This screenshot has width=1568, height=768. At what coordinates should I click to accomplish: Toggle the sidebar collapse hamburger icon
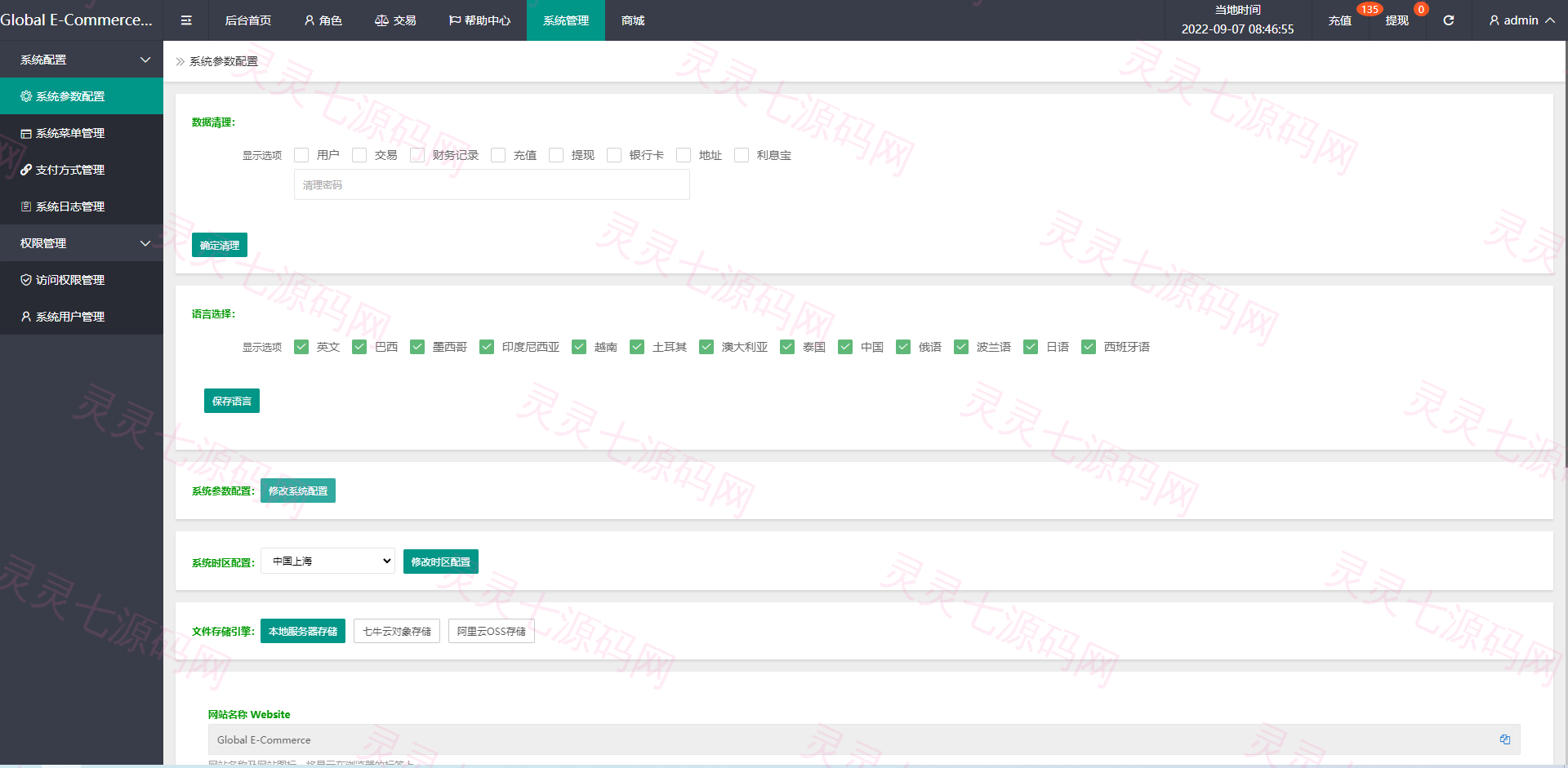186,20
